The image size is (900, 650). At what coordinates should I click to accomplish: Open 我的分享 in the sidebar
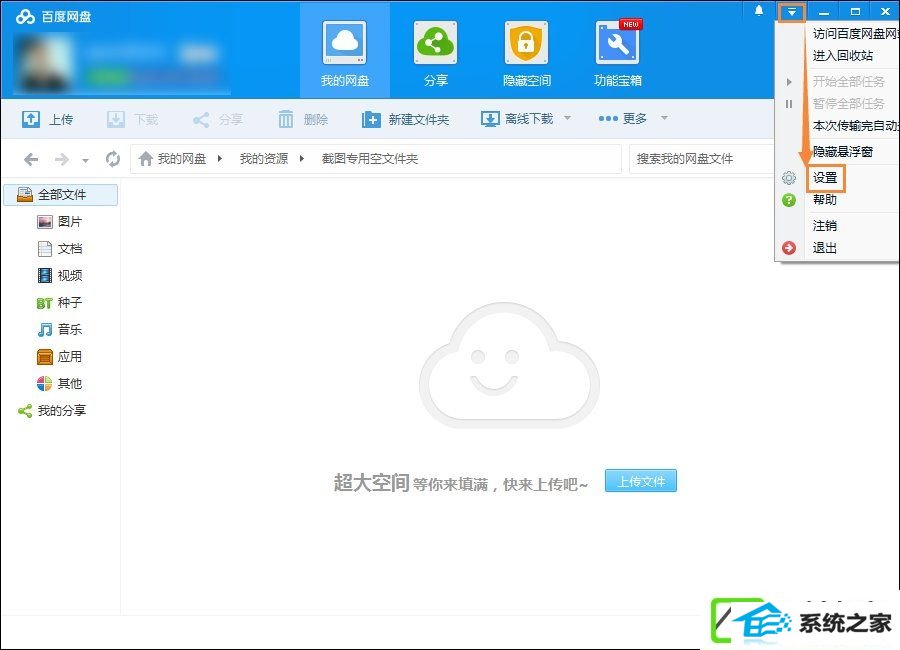click(x=52, y=411)
